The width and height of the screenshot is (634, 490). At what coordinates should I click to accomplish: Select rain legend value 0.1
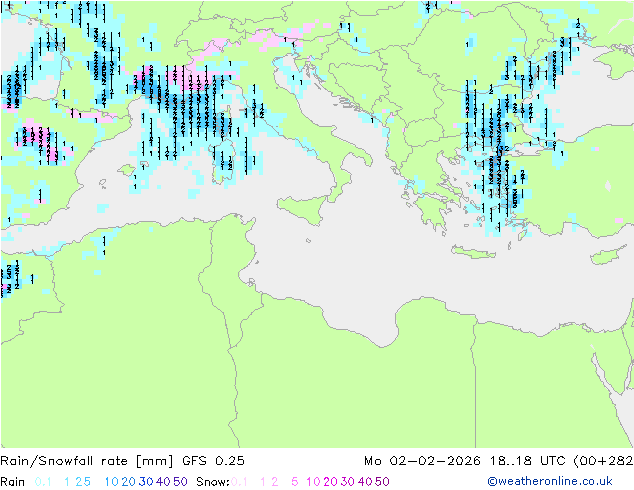coord(43,482)
